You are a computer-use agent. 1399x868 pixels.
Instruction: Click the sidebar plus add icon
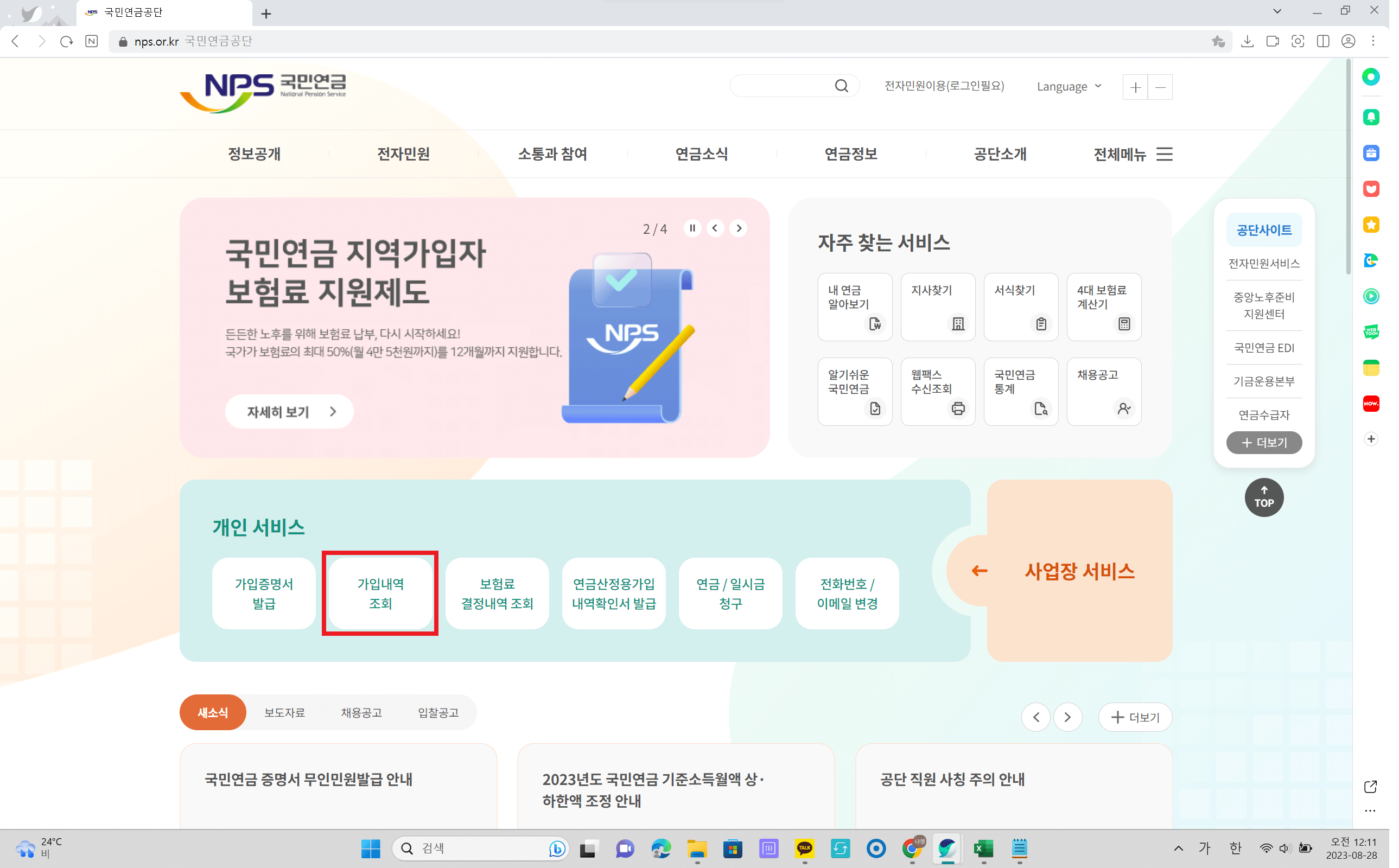tap(1371, 439)
